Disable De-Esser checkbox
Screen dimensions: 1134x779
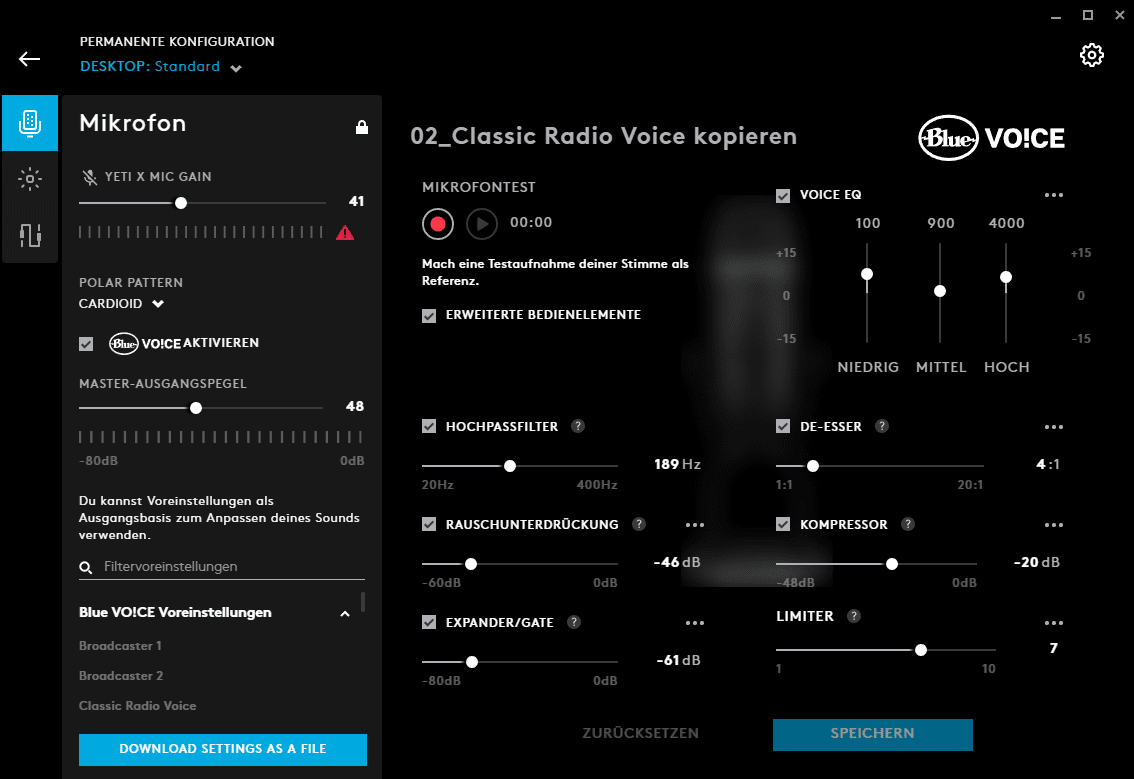tap(783, 426)
